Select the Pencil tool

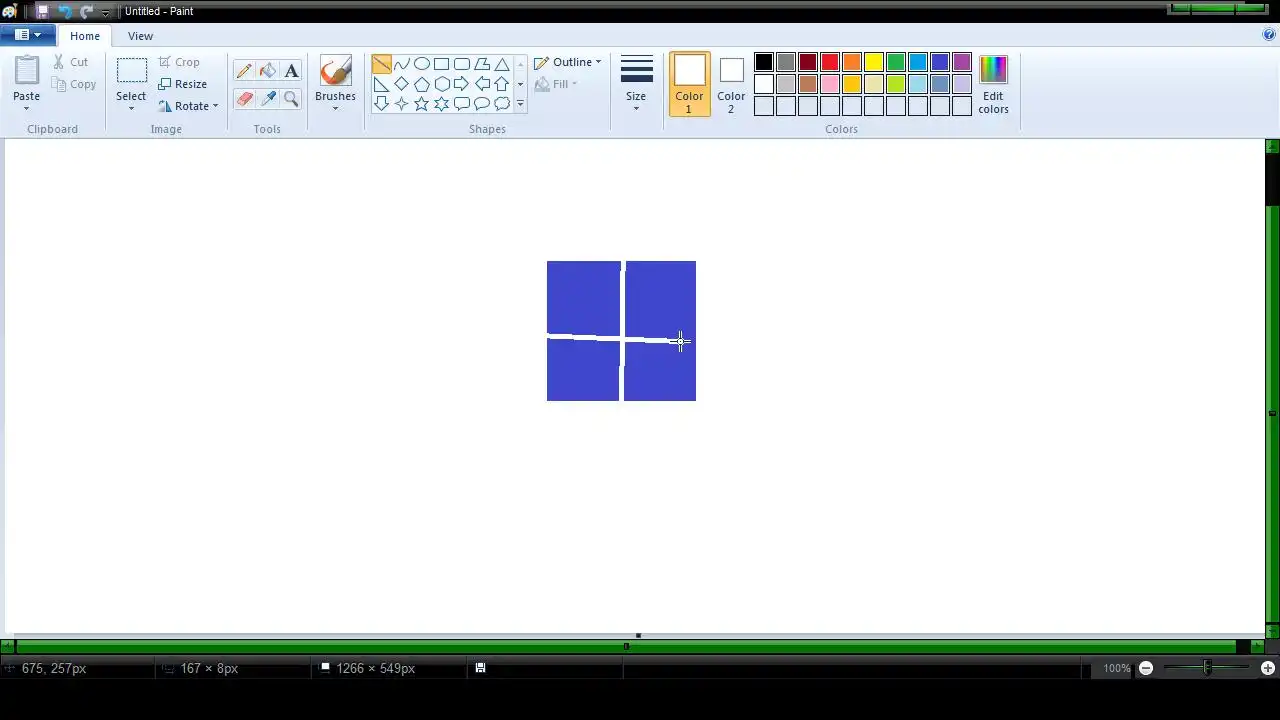pyautogui.click(x=244, y=71)
